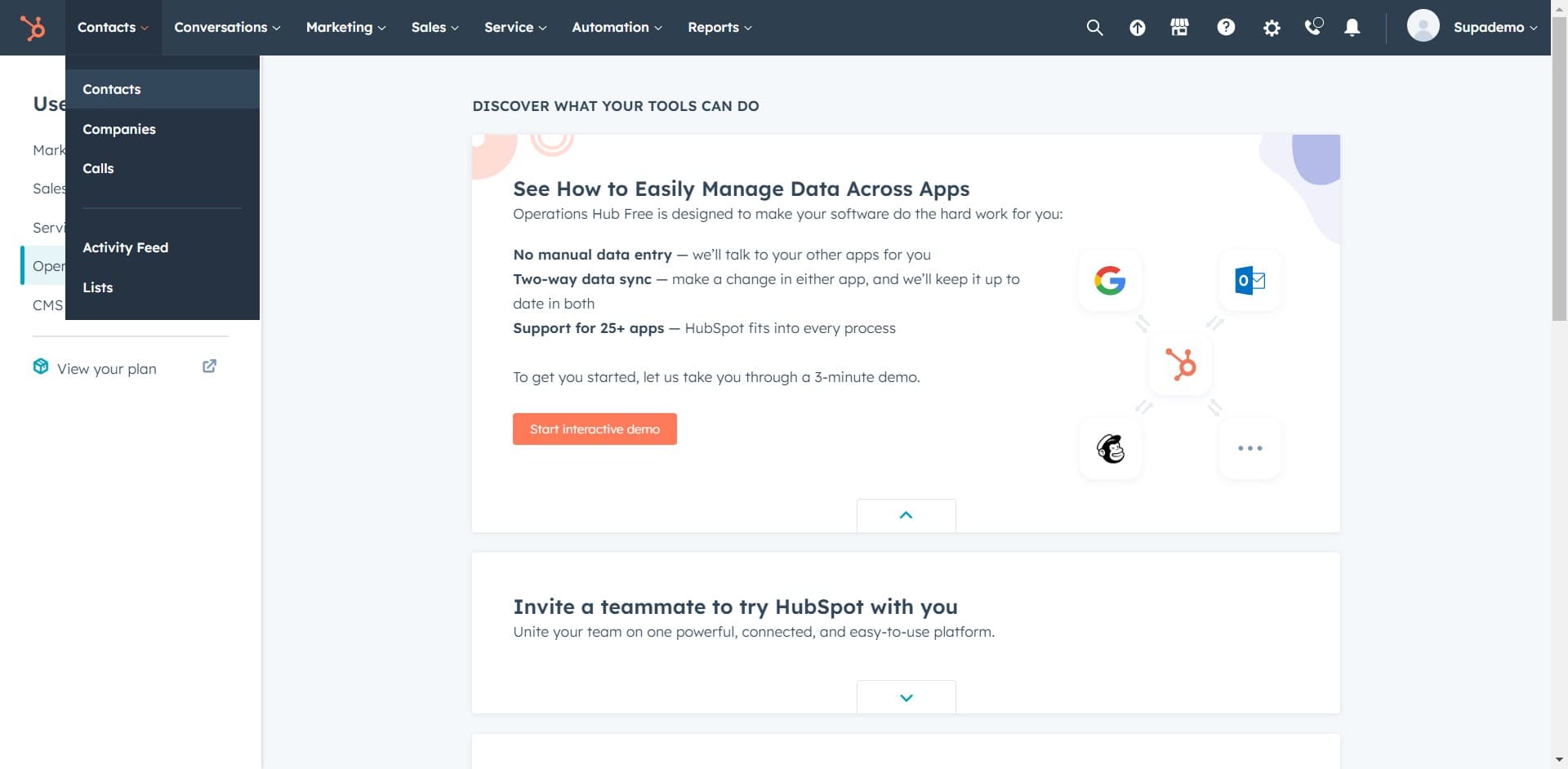Click the Start interactive demo button
1568x769 pixels.
[x=595, y=429]
